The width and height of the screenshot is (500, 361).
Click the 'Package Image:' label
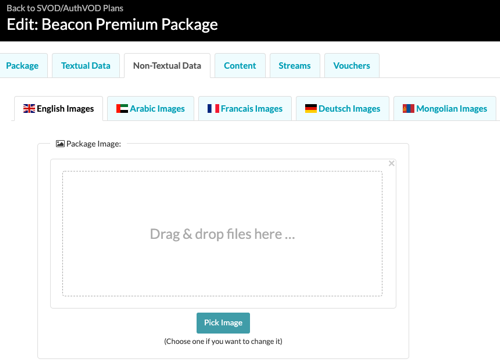(x=94, y=144)
